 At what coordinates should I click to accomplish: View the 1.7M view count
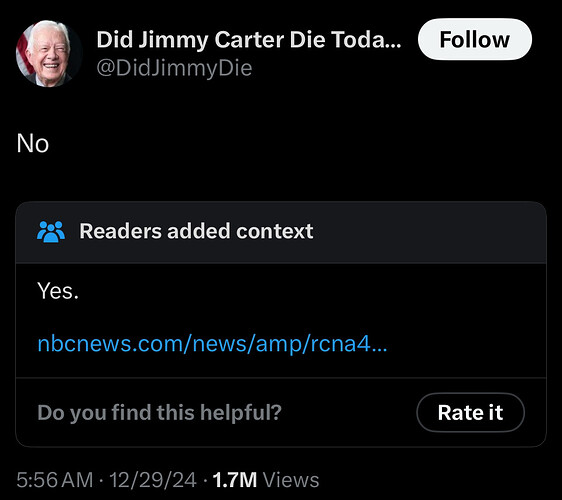(x=235, y=480)
